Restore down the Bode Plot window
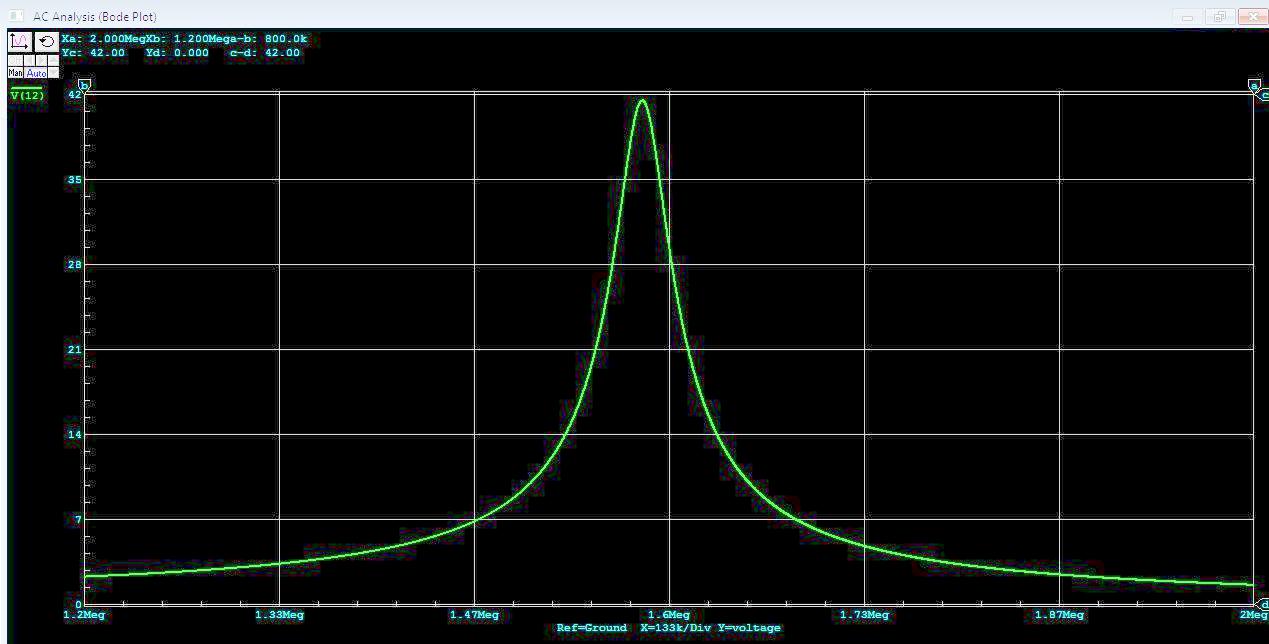 click(1219, 16)
